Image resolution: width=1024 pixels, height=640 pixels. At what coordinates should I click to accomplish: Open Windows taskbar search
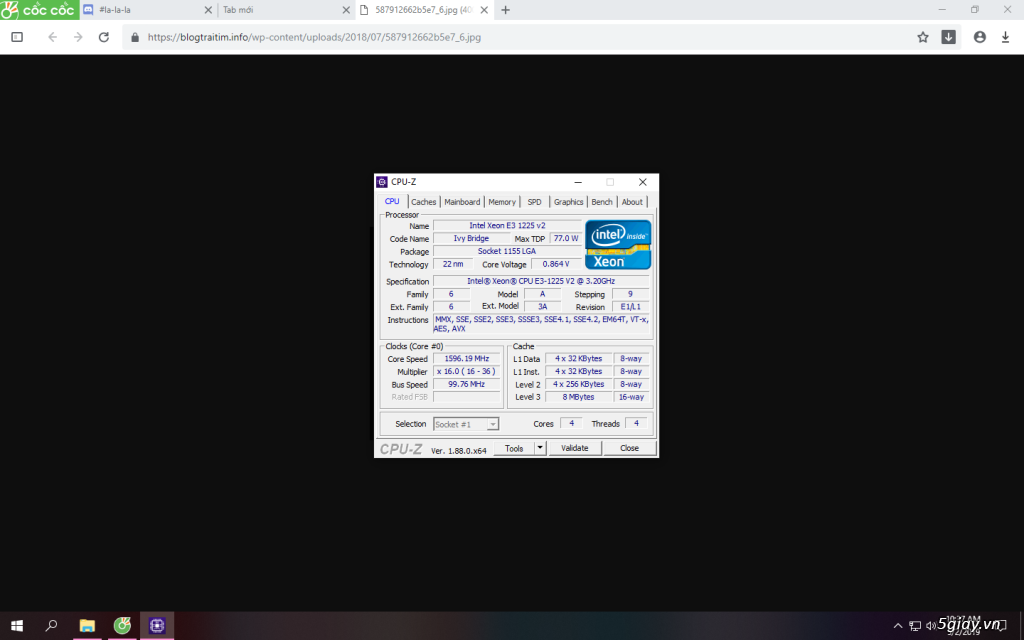pos(52,626)
